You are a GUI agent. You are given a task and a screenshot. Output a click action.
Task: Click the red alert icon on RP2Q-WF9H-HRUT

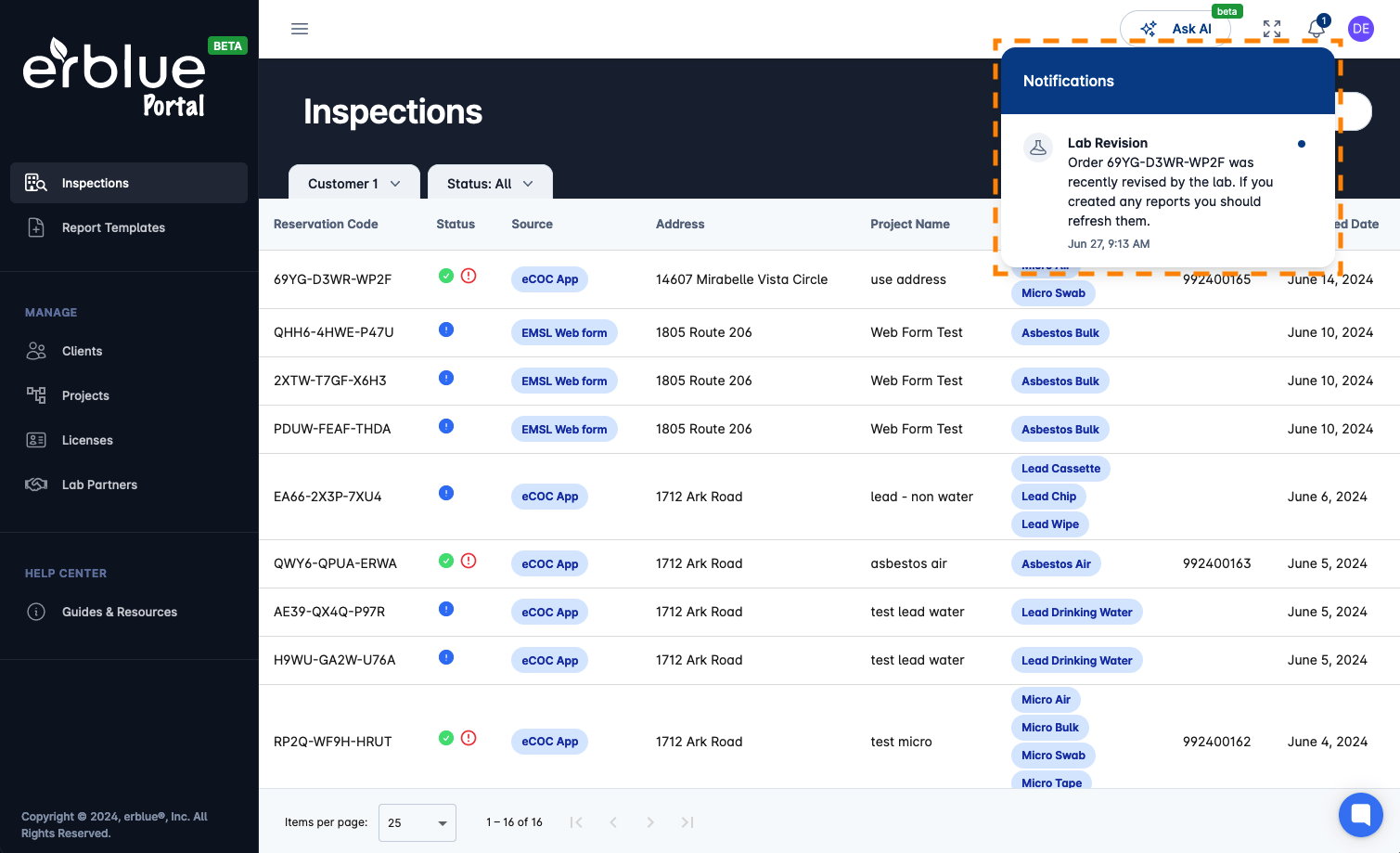[x=469, y=738]
